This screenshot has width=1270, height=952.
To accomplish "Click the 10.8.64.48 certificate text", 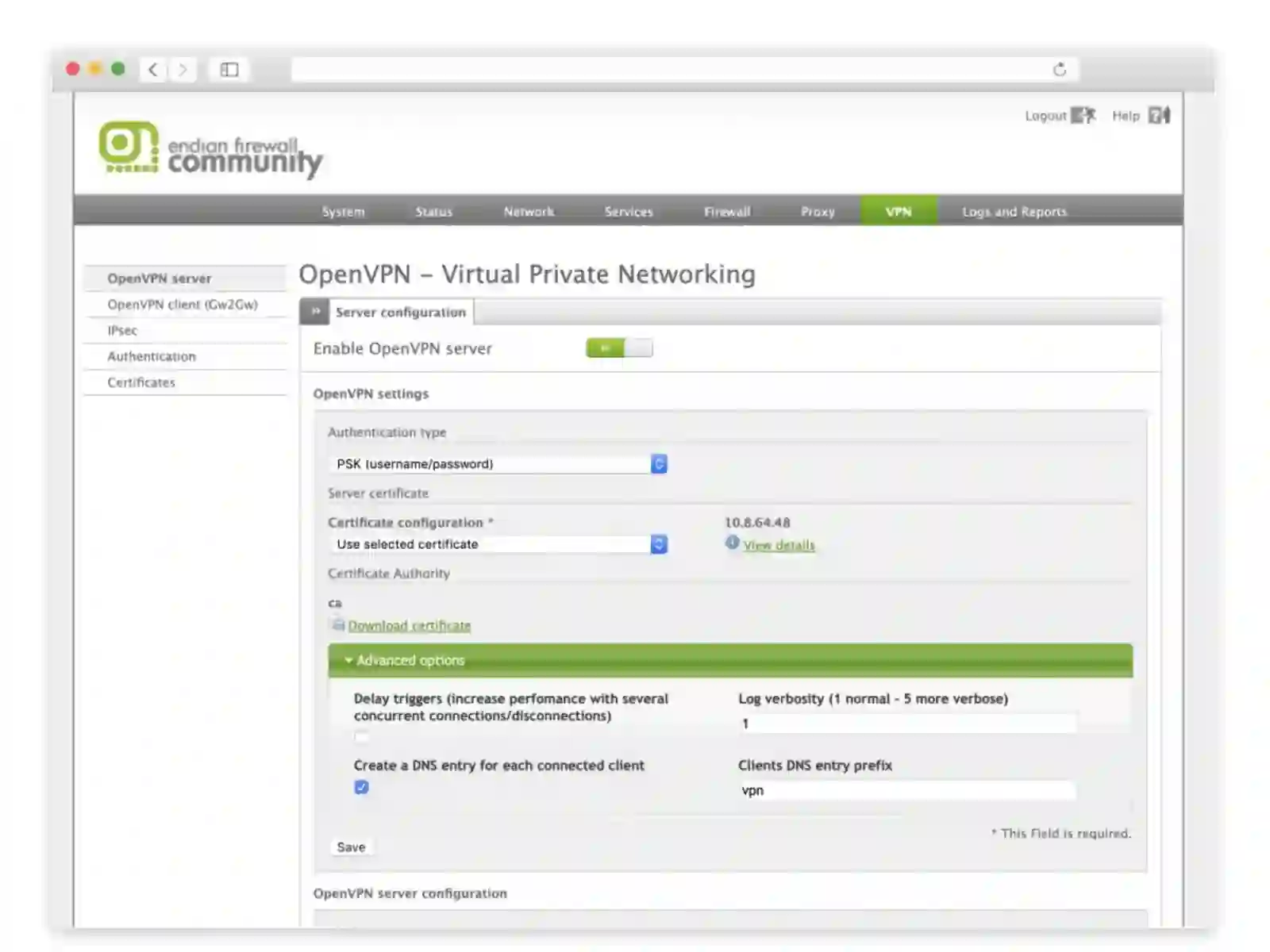I will tap(757, 523).
